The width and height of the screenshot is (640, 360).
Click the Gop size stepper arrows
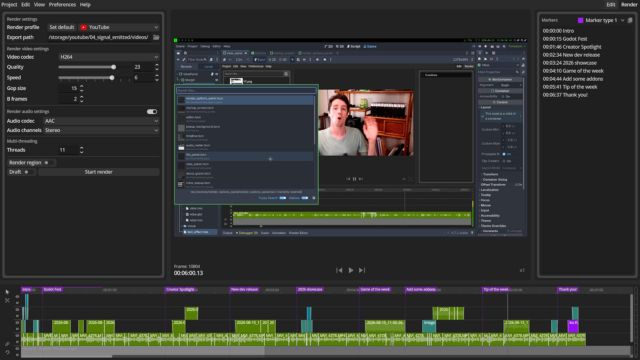[82, 88]
